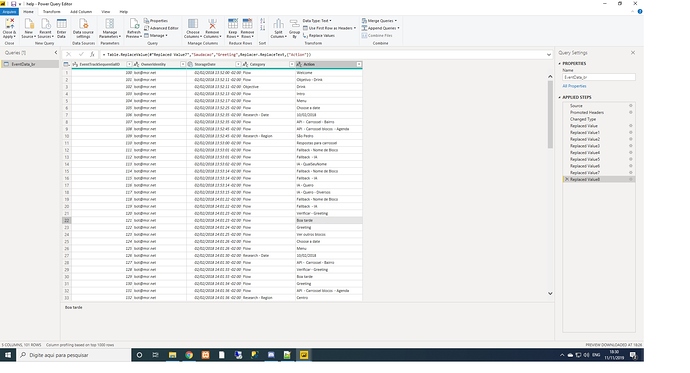Image resolution: width=690 pixels, height=373 pixels.
Task: Select the Replaced Value3 applied step
Action: pos(585,146)
